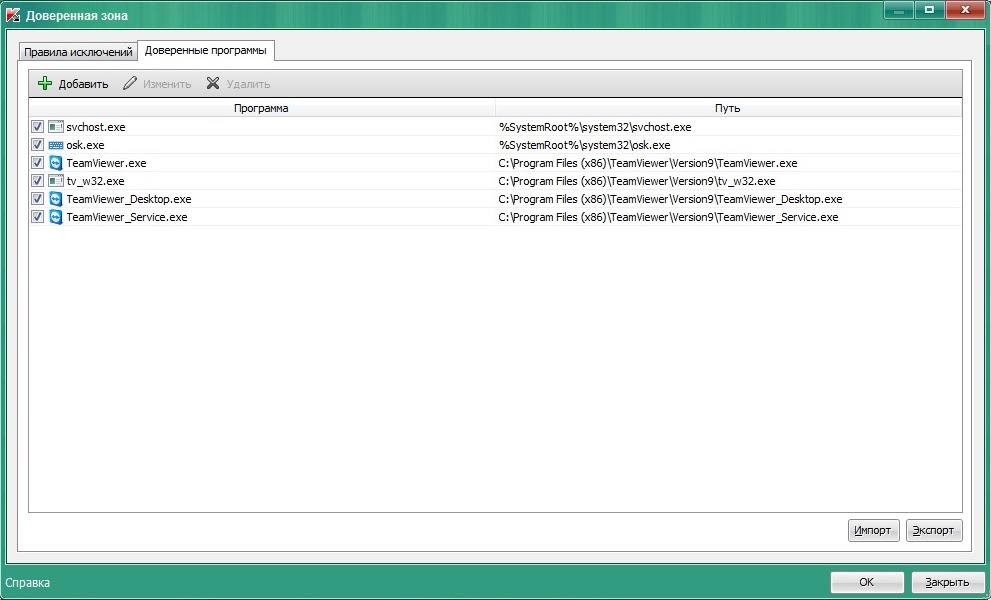
Task: Click the Удалить toolbar label
Action: [248, 84]
